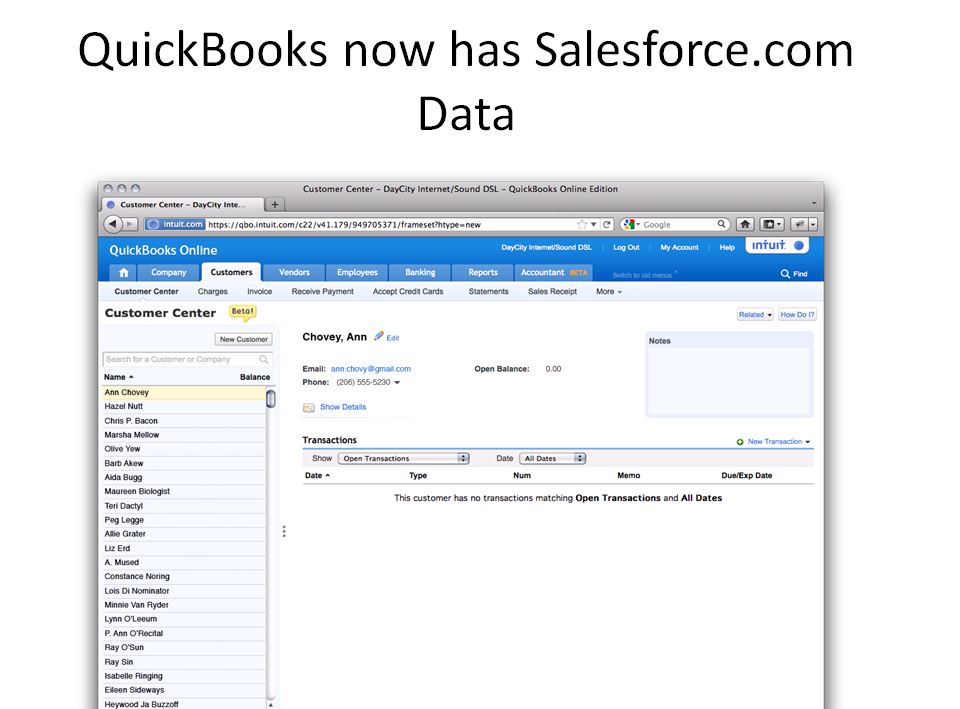The height and width of the screenshot is (709, 960).
Task: Open the URL history dropdown arrow
Action: (593, 225)
